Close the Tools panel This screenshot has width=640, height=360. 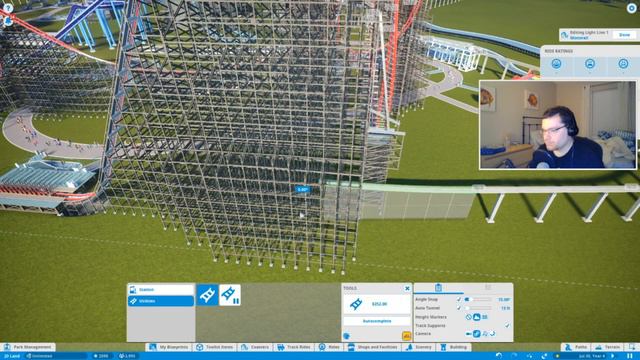pos(407,289)
